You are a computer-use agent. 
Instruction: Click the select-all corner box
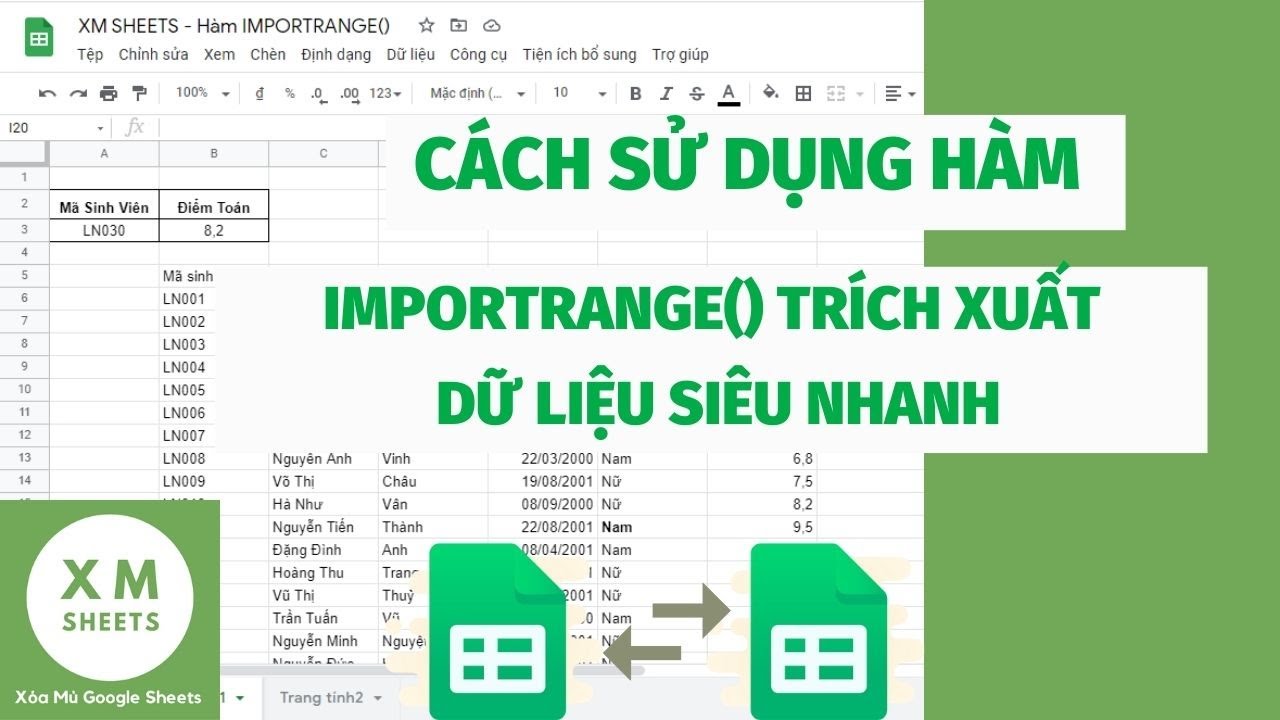pos(24,153)
